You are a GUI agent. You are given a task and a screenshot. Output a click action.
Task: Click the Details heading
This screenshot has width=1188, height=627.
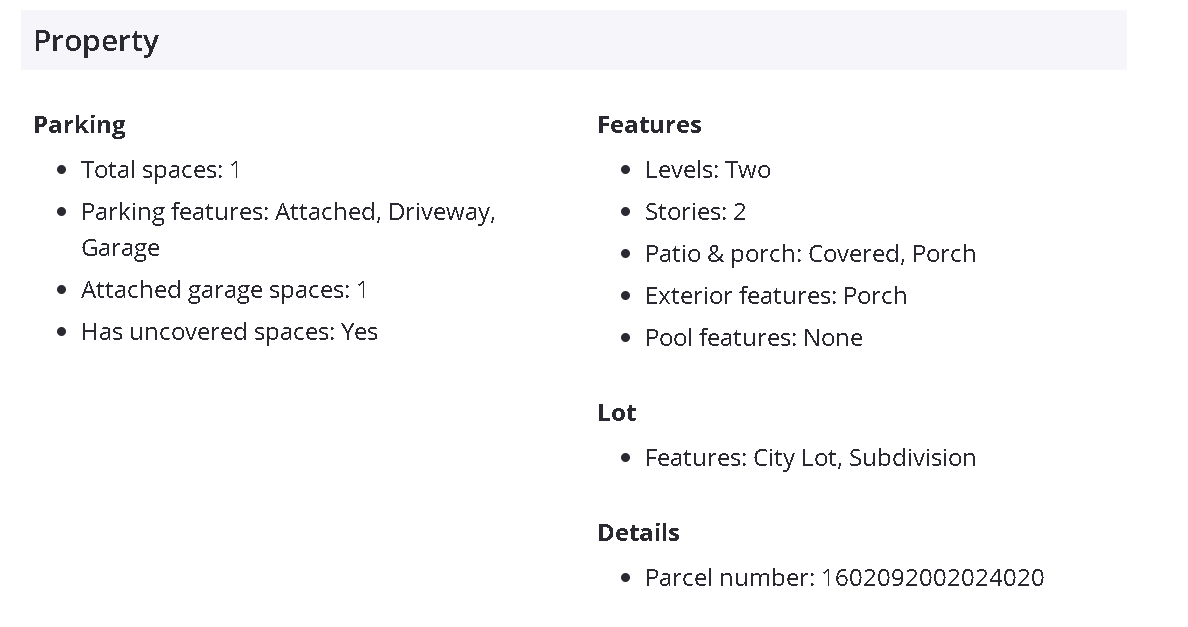coord(638,533)
